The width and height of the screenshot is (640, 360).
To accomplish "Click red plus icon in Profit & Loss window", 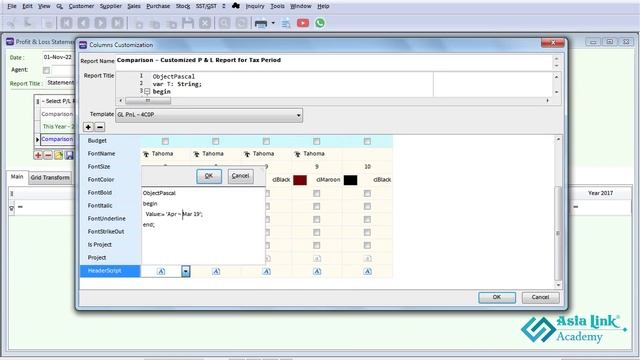I will coord(38,155).
